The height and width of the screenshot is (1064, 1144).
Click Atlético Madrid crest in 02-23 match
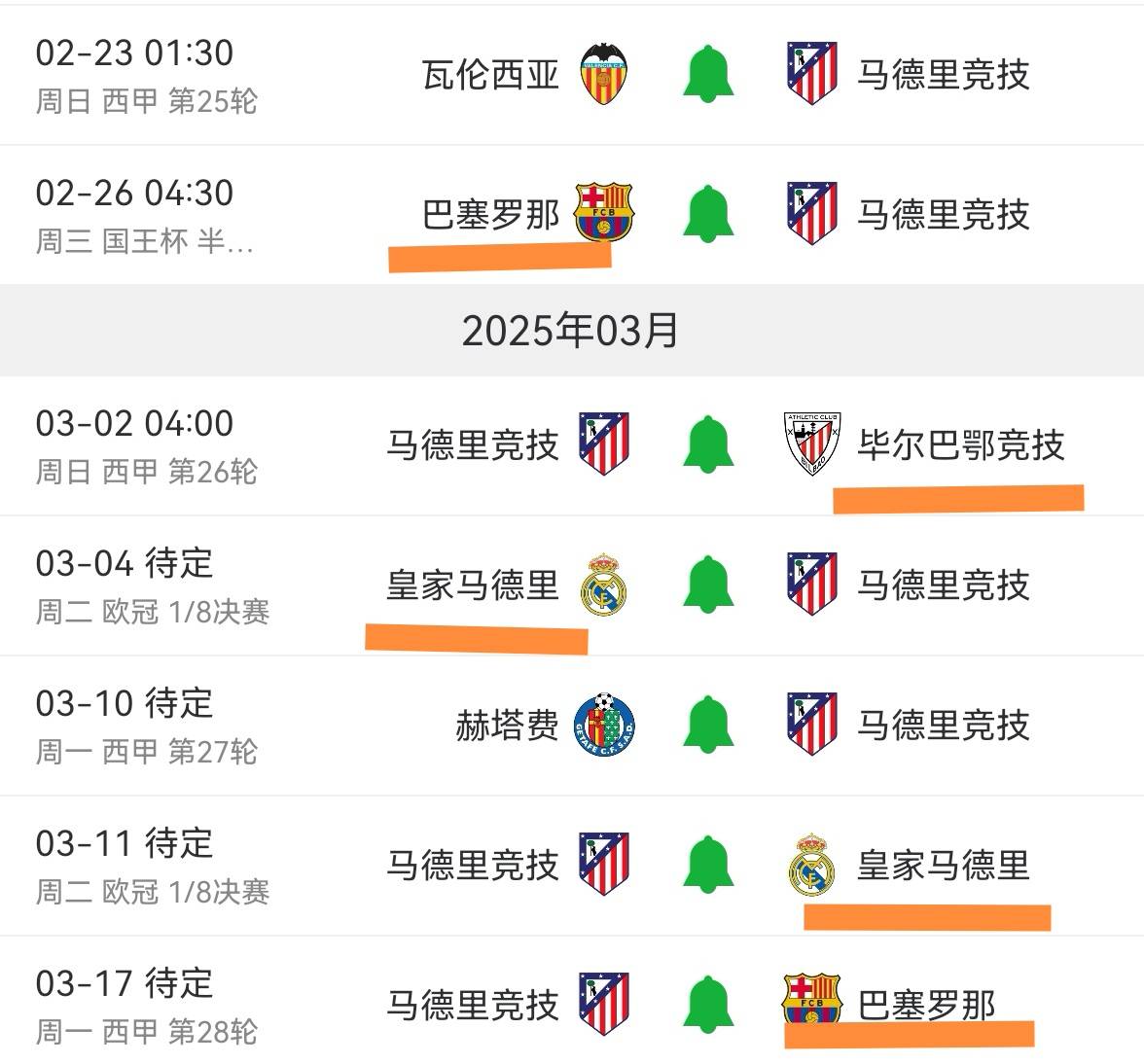[x=812, y=74]
